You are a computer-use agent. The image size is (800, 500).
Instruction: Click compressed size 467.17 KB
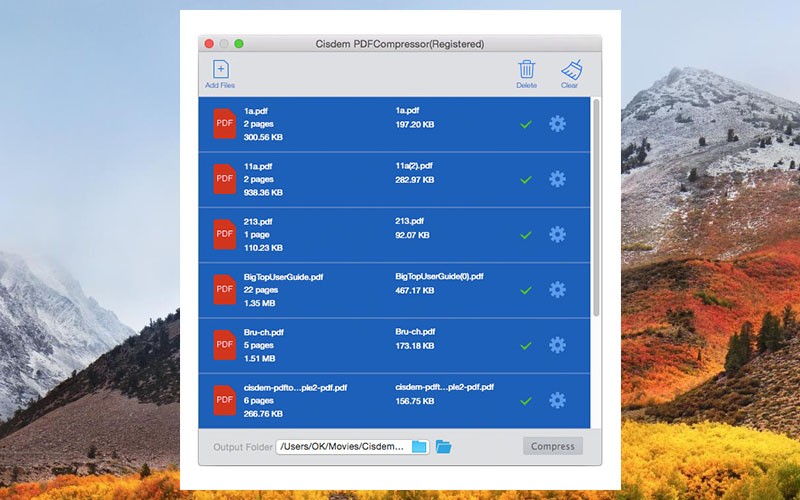[415, 291]
